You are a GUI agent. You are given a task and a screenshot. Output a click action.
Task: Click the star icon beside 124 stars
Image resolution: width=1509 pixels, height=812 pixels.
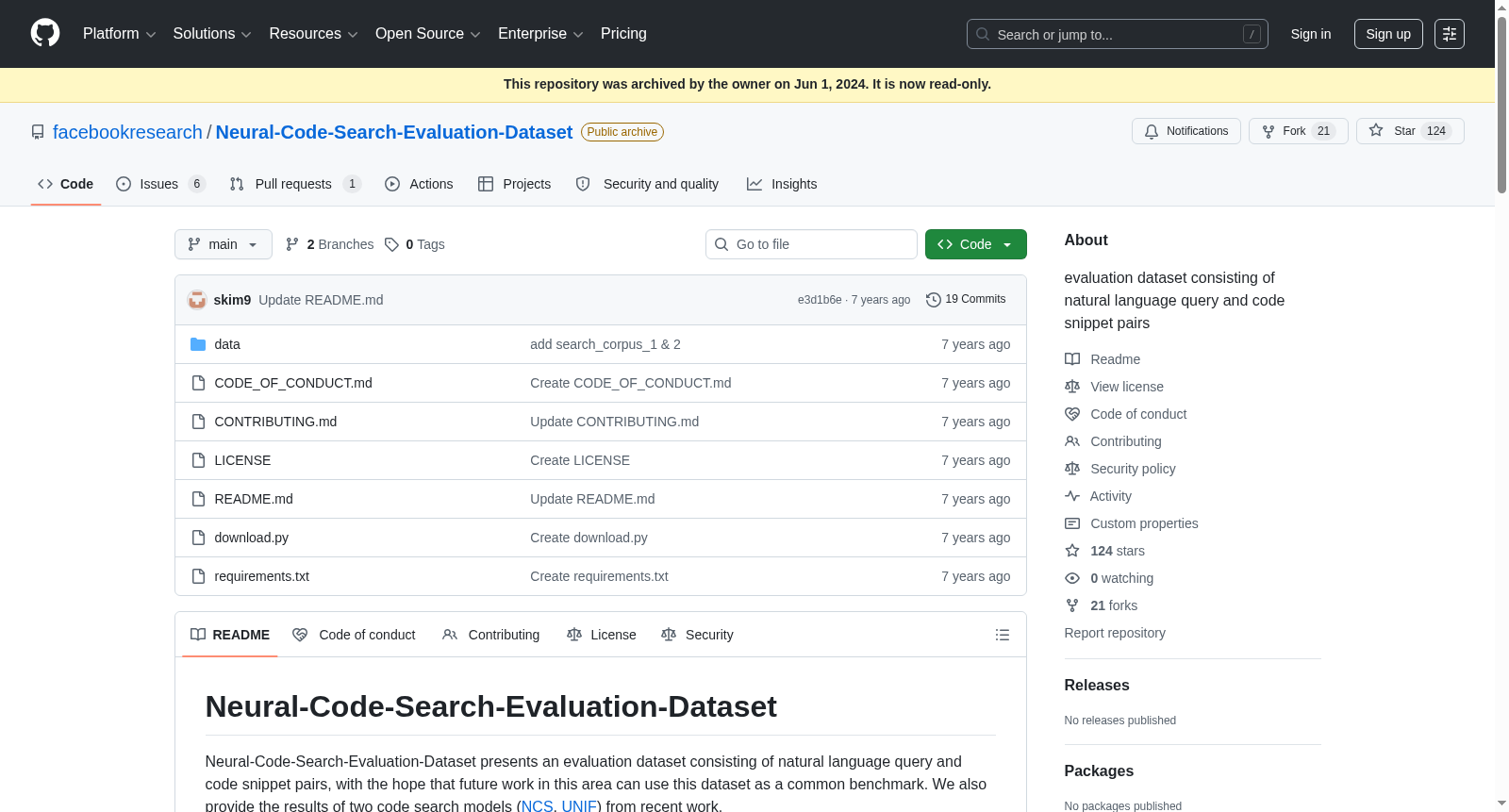tap(1072, 551)
